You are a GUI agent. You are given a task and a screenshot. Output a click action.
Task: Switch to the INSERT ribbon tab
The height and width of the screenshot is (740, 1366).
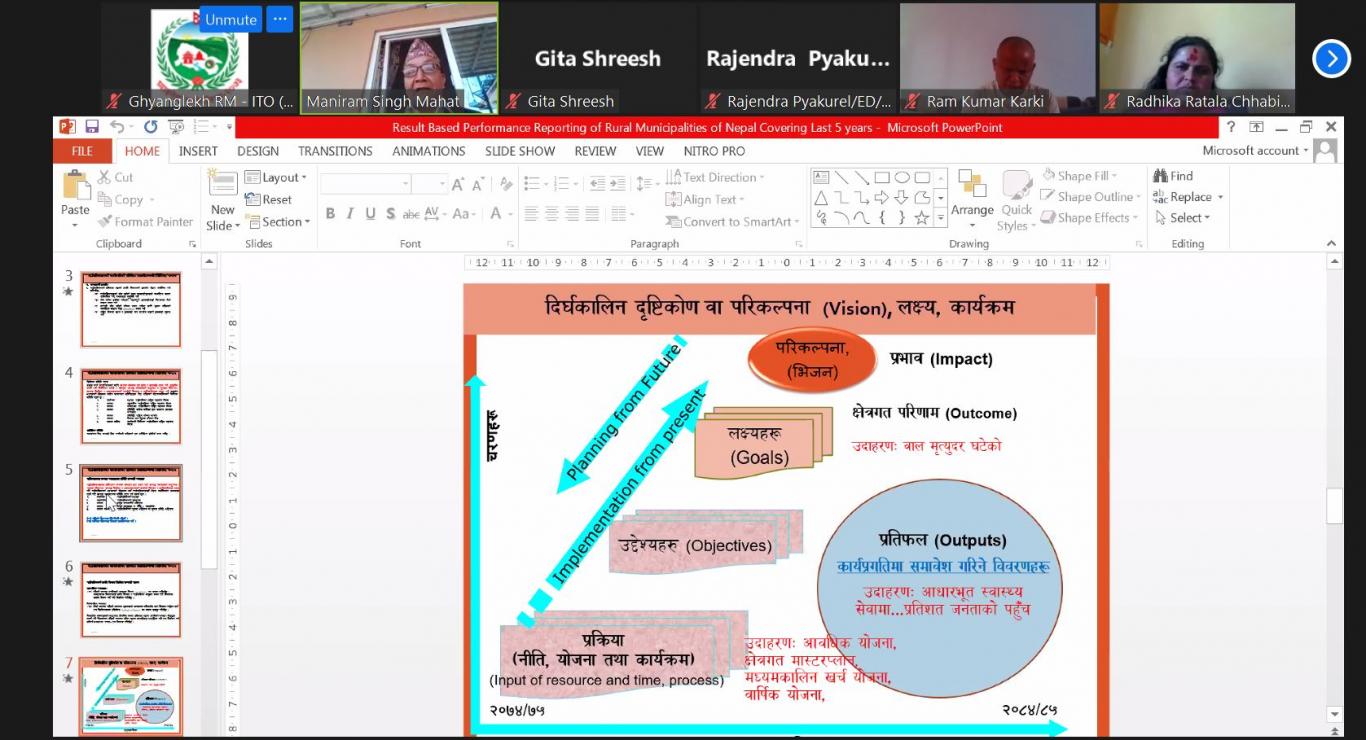click(198, 151)
